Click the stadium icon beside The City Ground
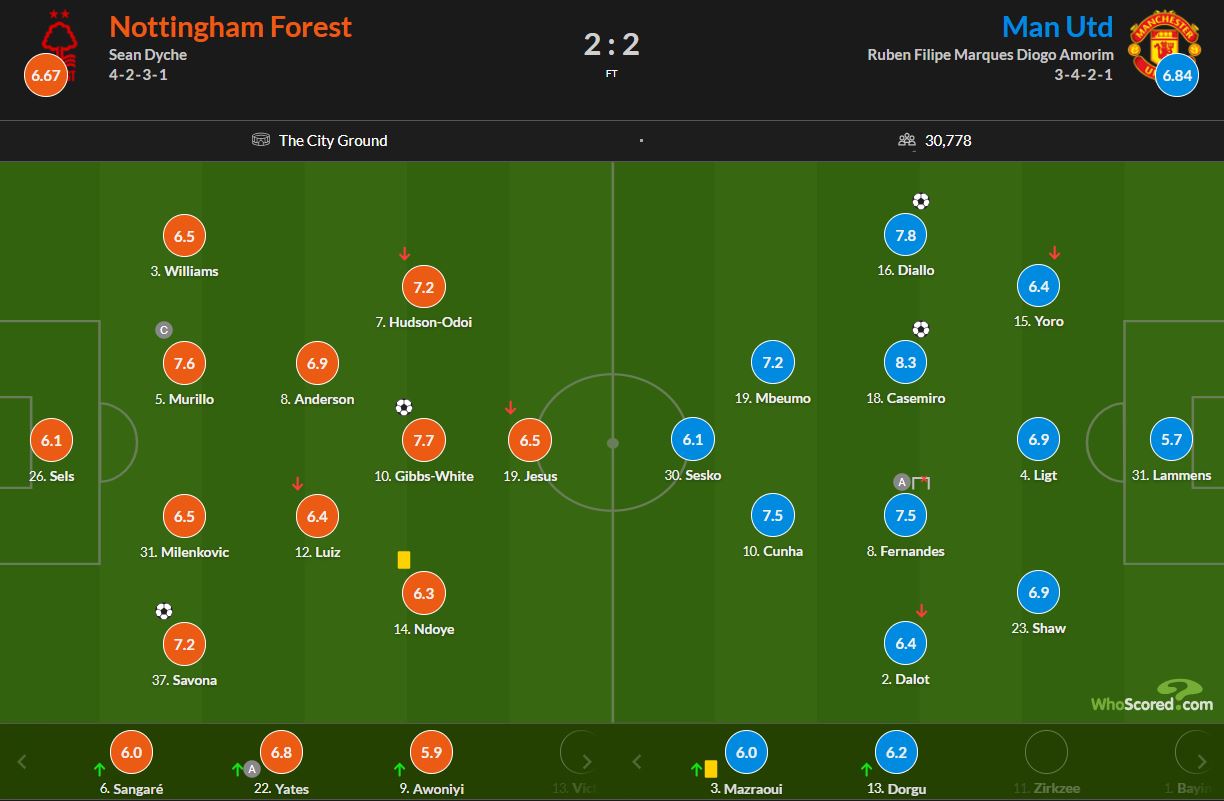1224x801 pixels. tap(261, 140)
